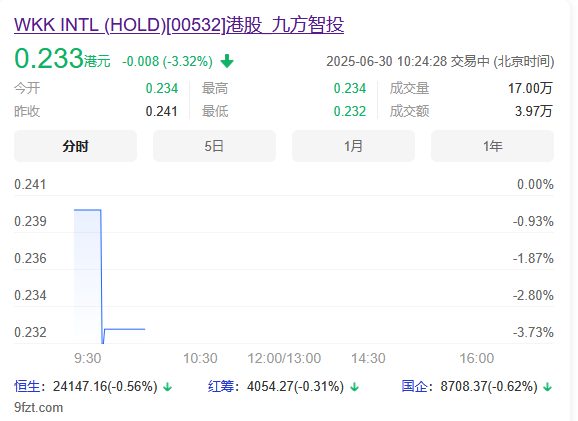This screenshot has width=578, height=421.
Task: Switch to the 1月 chart tab
Action: pyautogui.click(x=353, y=146)
